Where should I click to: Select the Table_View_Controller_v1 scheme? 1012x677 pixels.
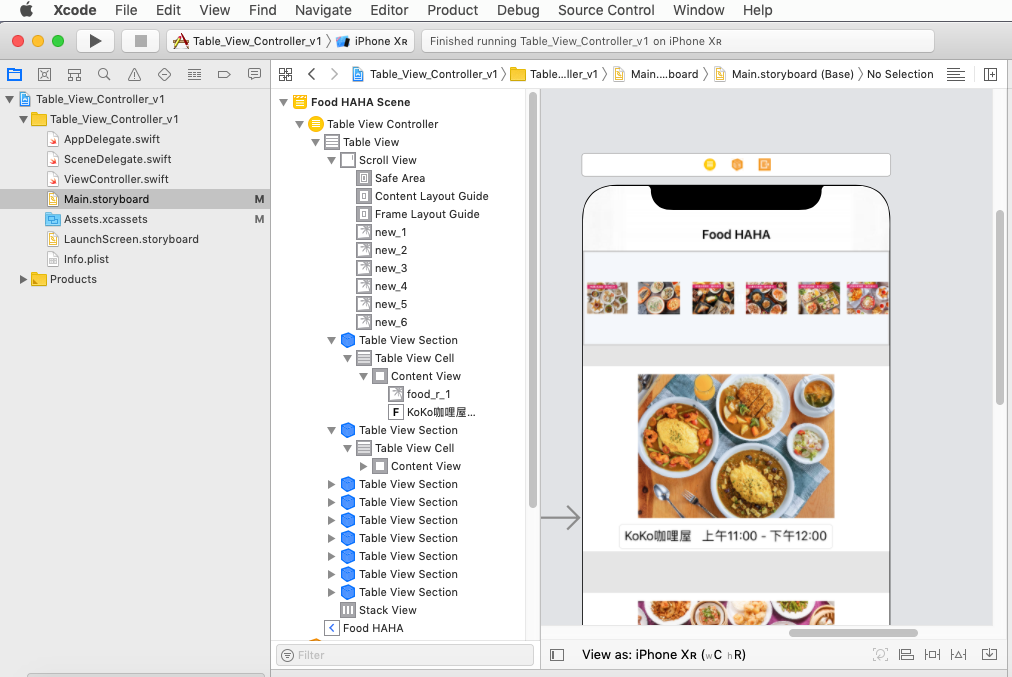pos(248,41)
